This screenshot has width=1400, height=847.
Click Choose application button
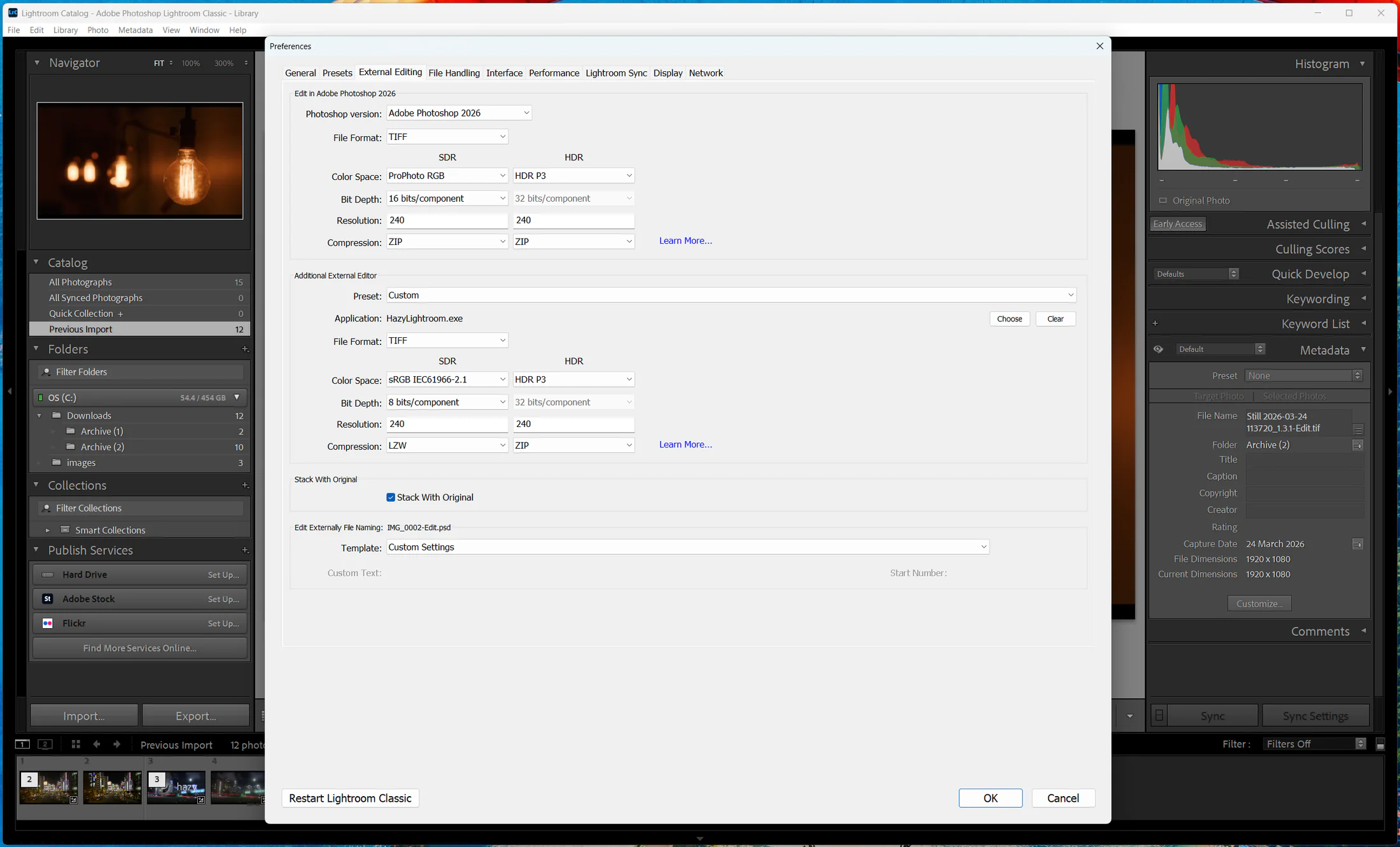coord(1009,319)
